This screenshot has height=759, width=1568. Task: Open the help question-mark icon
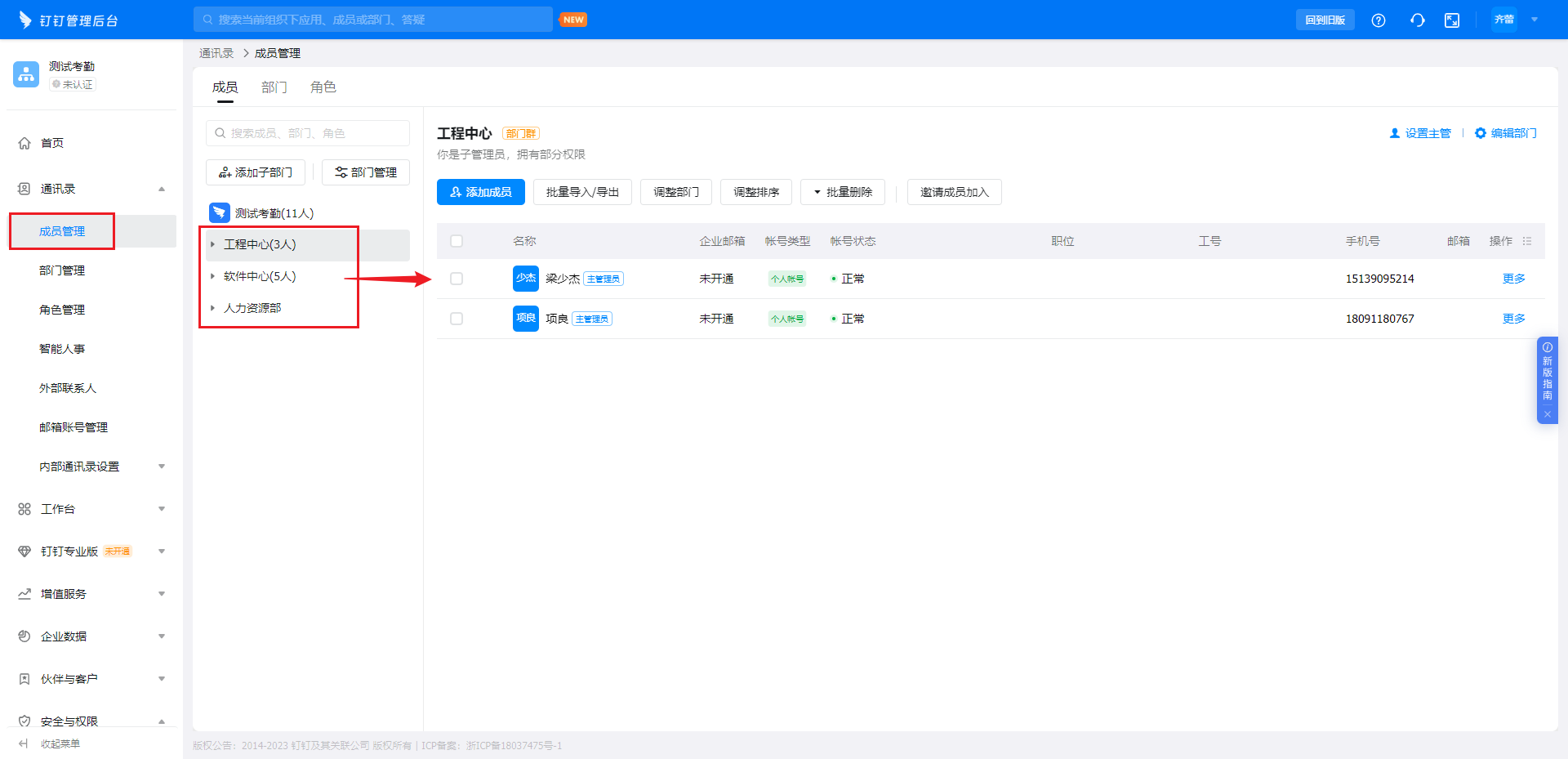pos(1379,20)
